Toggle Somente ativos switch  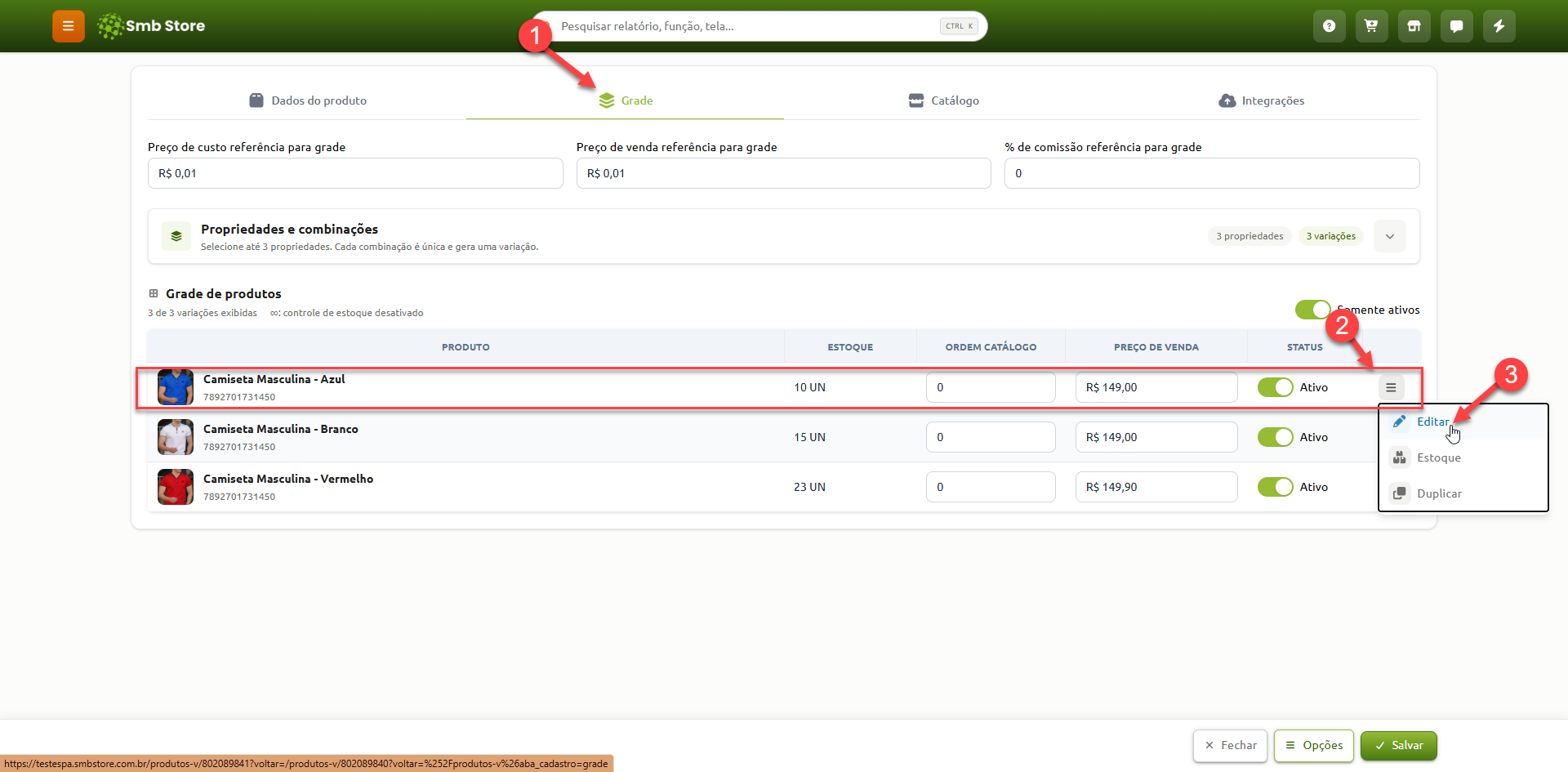point(1312,310)
